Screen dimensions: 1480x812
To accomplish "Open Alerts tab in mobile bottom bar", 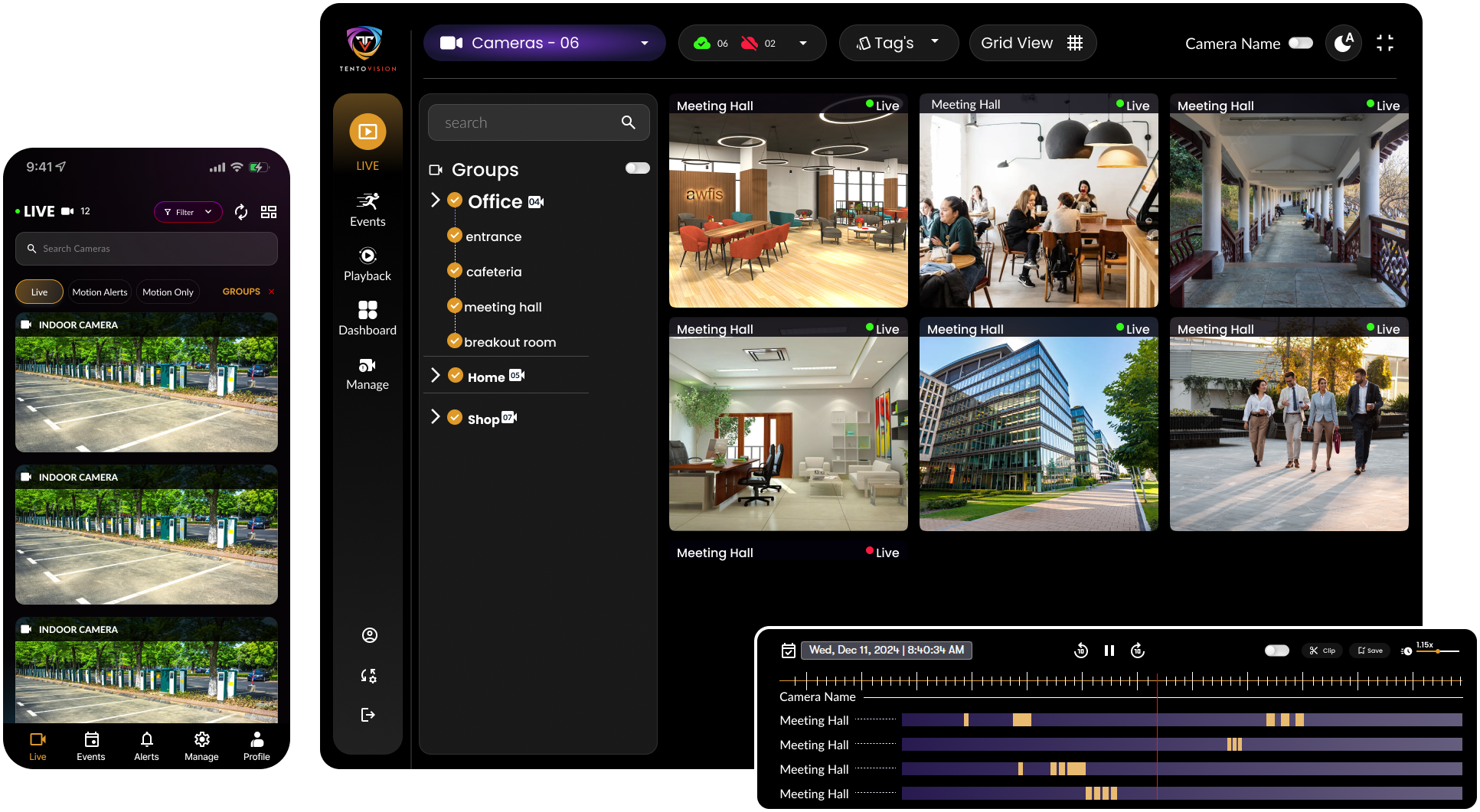I will tap(146, 745).
